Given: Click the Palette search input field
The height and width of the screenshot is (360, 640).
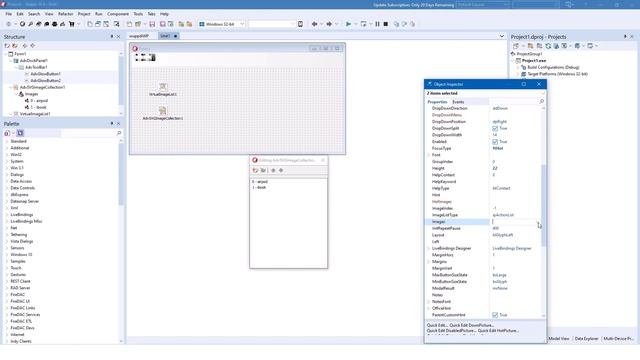Looking at the screenshot, I should (88, 133).
